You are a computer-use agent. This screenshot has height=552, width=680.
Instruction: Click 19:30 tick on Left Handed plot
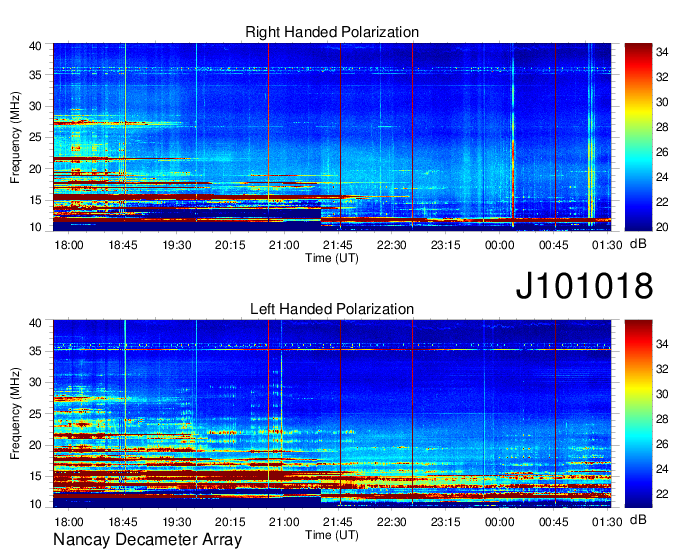177,522
